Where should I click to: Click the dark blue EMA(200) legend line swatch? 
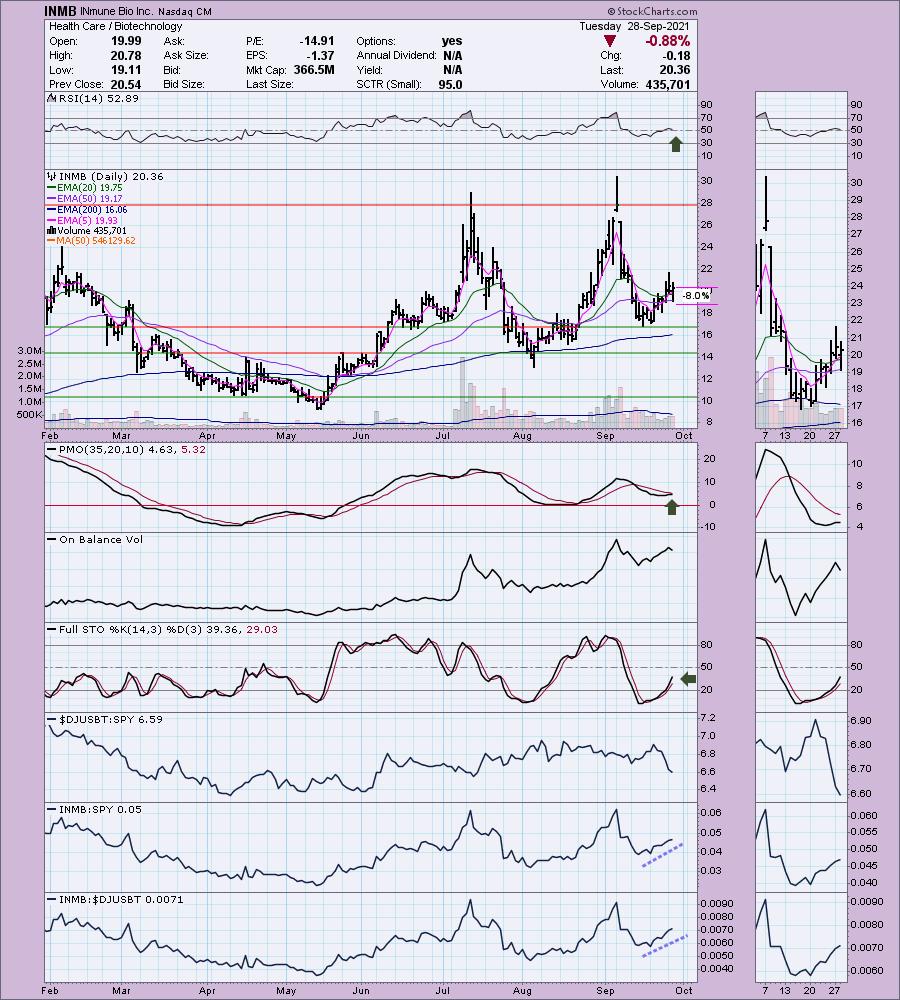point(51,210)
